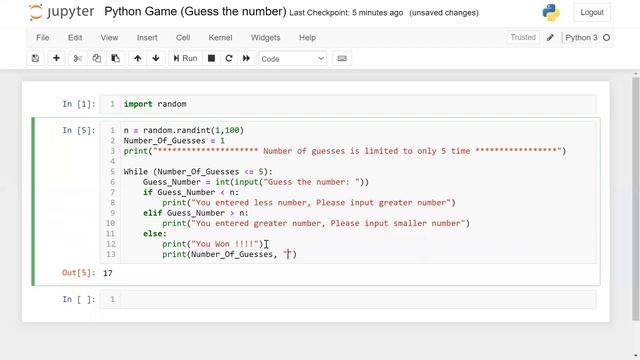Move selected cell down arrow
Screen dimensions: 640x360
click(x=156, y=58)
